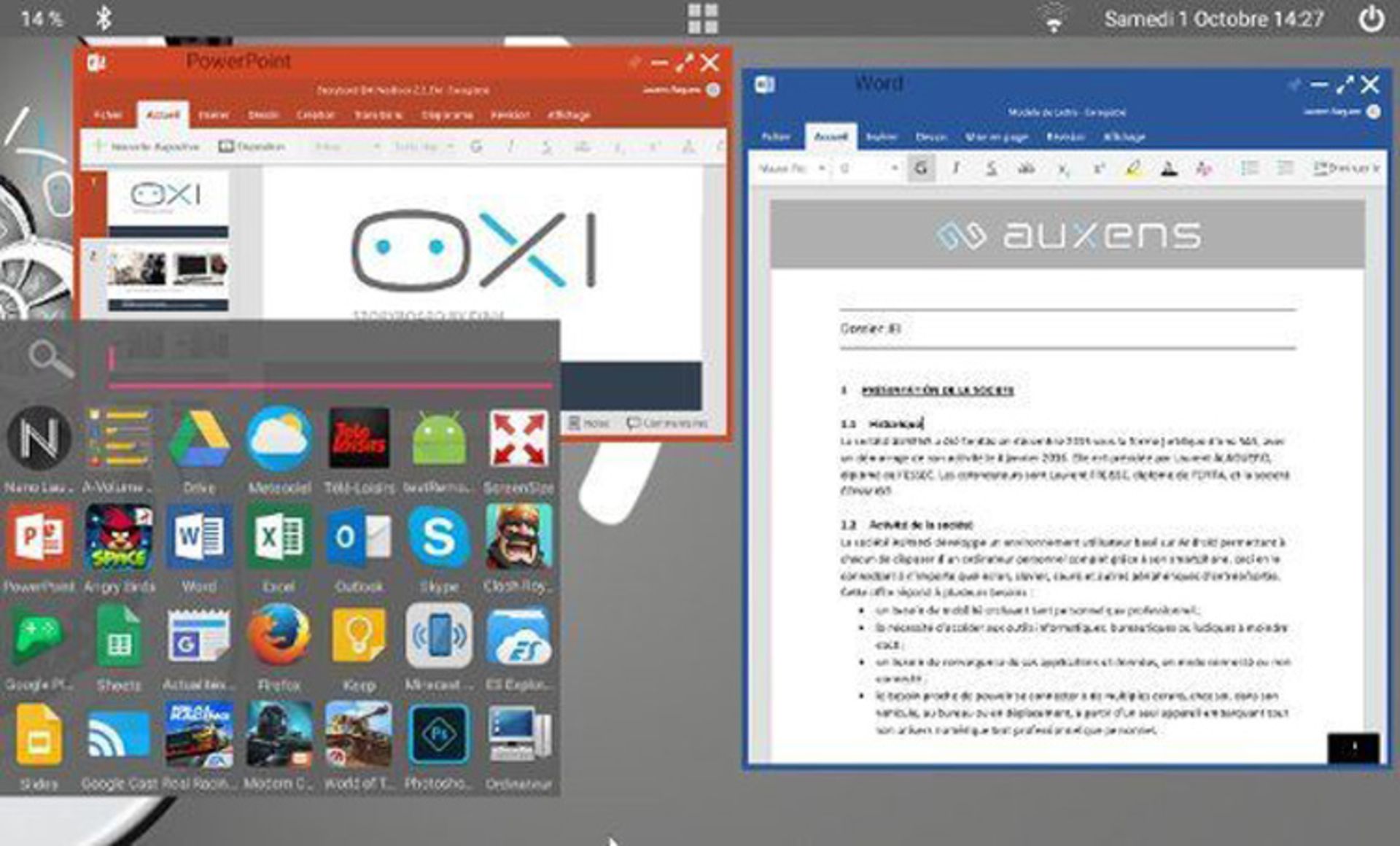Click the Word account name in title area

pyautogui.click(x=1332, y=112)
